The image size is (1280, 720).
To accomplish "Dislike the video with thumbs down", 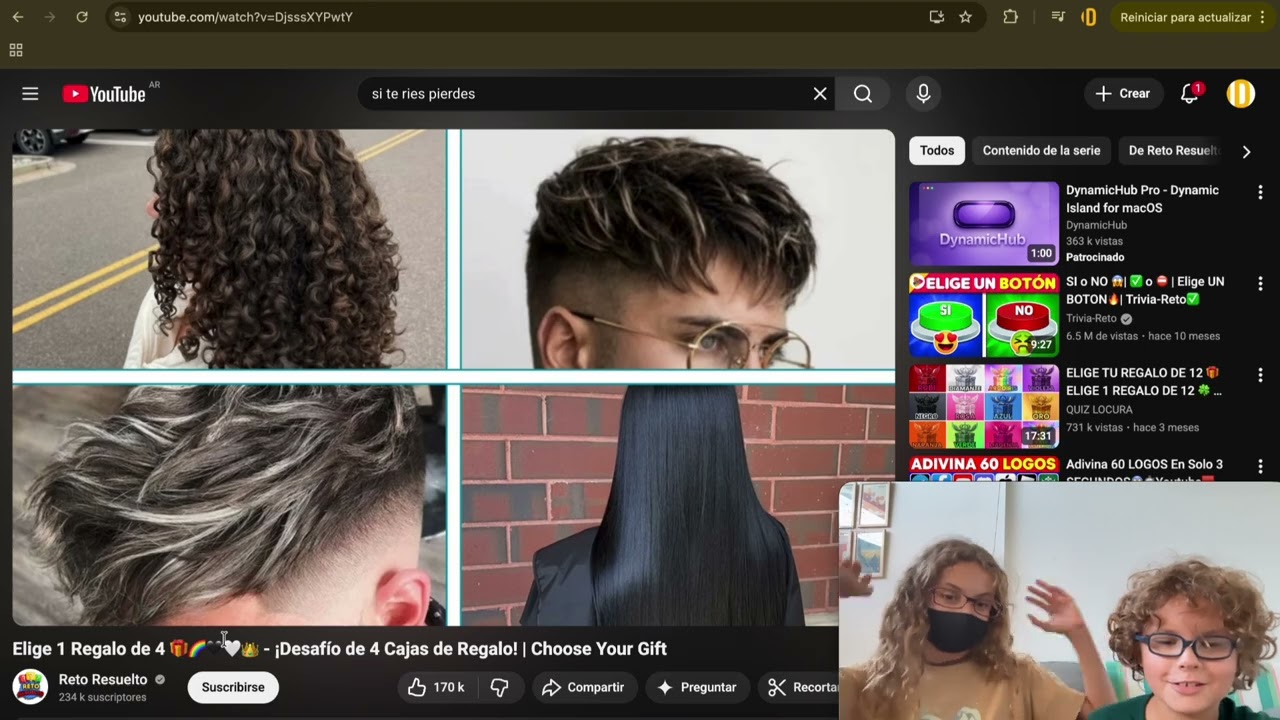I will (500, 687).
